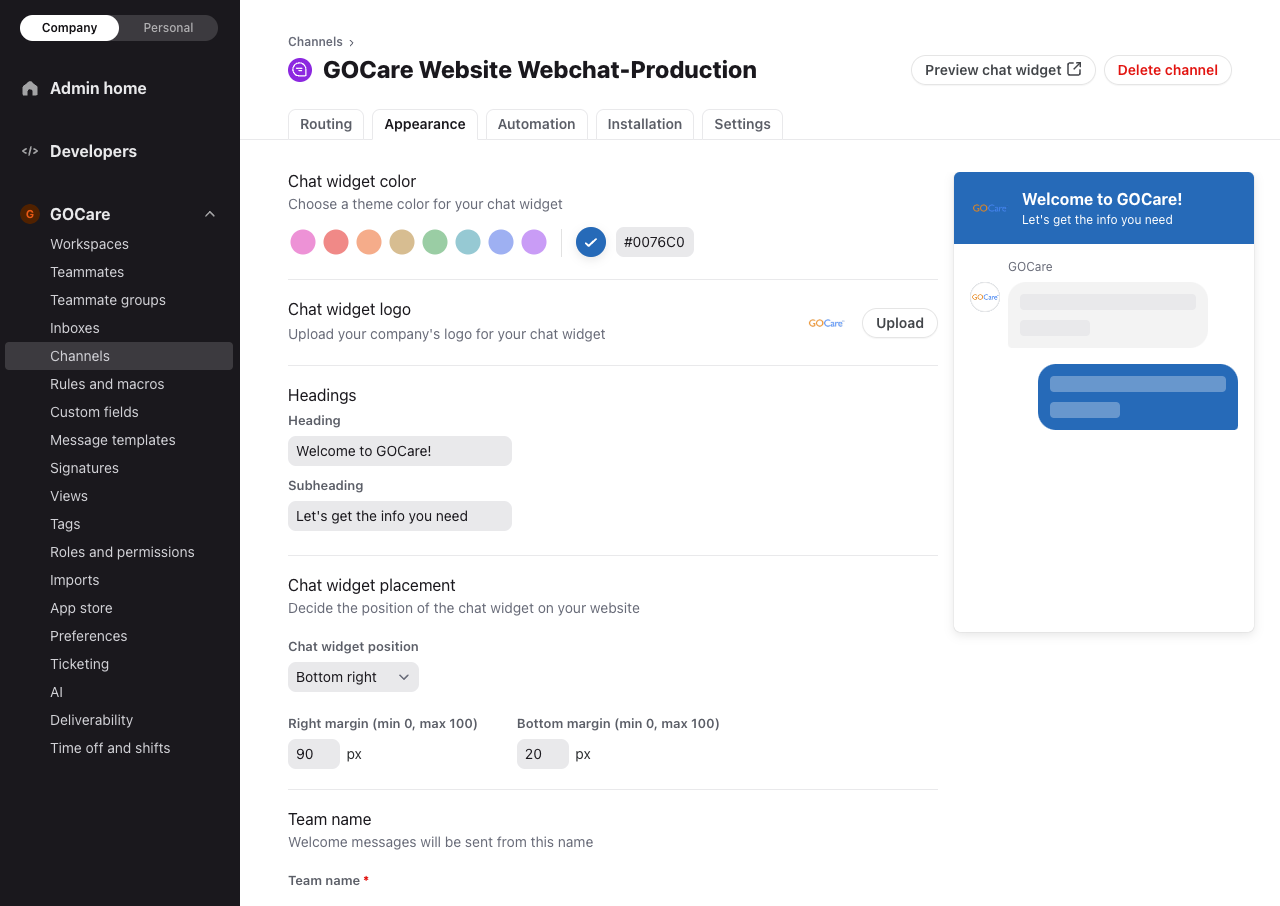1280x906 pixels.
Task: Open the Routing tab
Action: [x=326, y=124]
